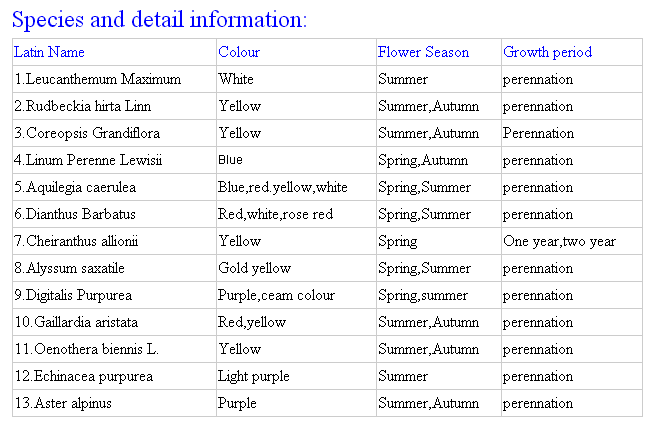
Task: Click the "Latin Name" column header
Action: click(x=49, y=52)
